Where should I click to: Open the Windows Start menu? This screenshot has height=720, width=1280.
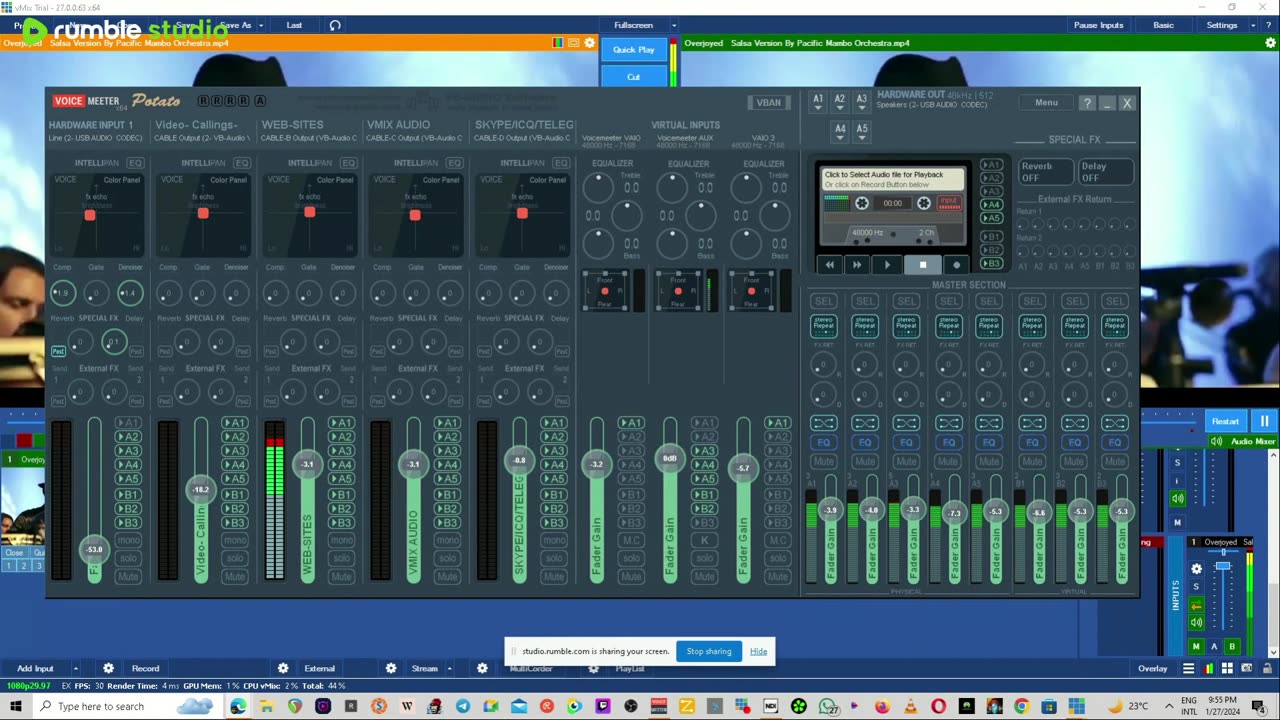click(x=15, y=706)
